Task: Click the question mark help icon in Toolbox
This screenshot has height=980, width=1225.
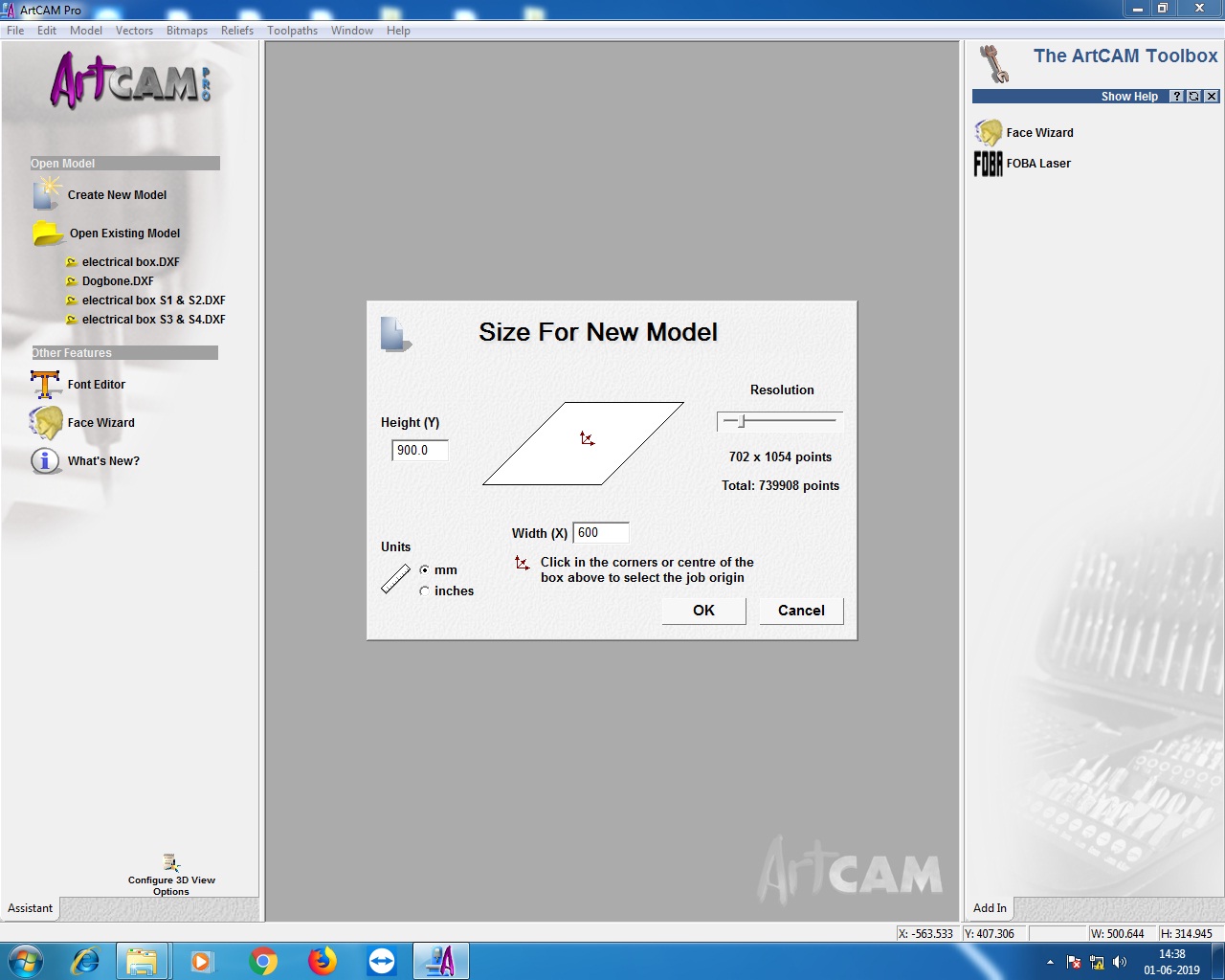Action: click(x=1177, y=97)
